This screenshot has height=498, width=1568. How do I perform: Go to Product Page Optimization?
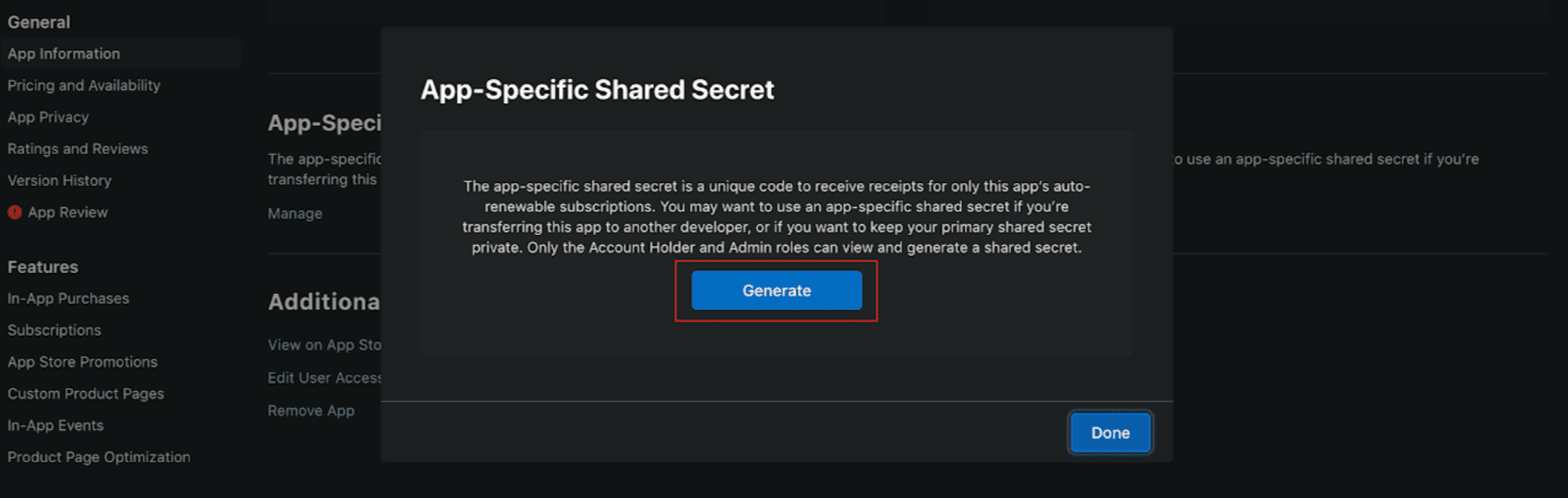click(x=99, y=457)
